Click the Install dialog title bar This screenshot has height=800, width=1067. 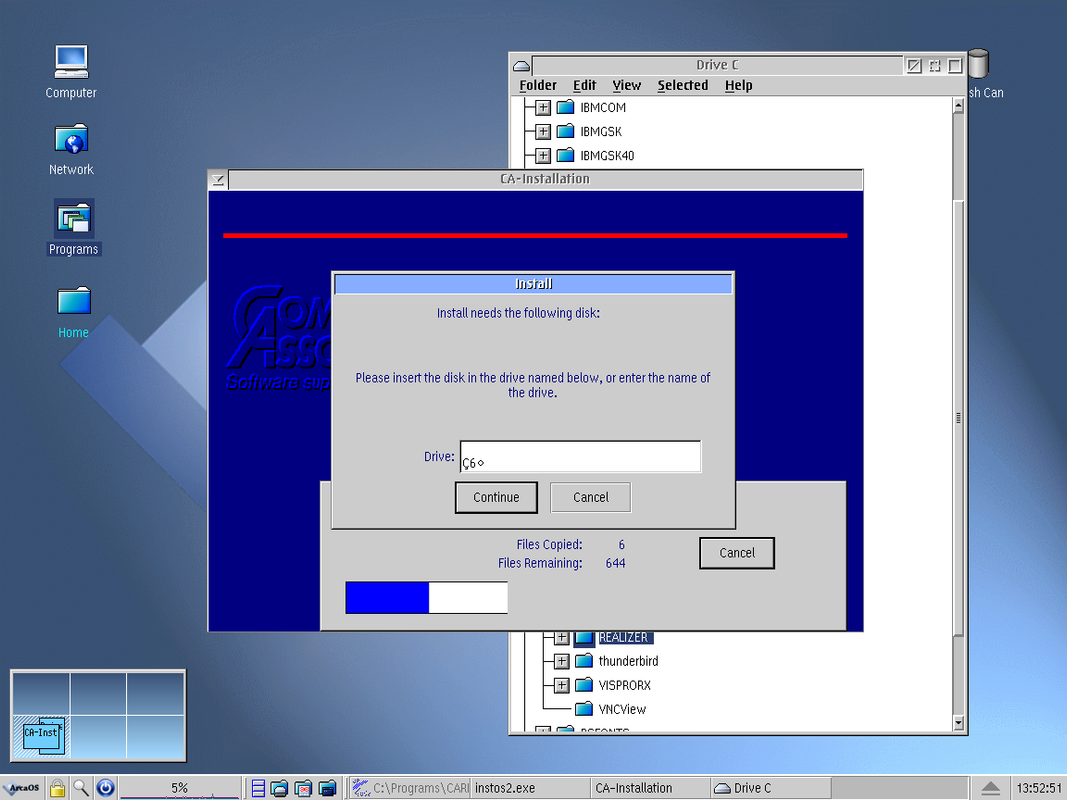534,284
